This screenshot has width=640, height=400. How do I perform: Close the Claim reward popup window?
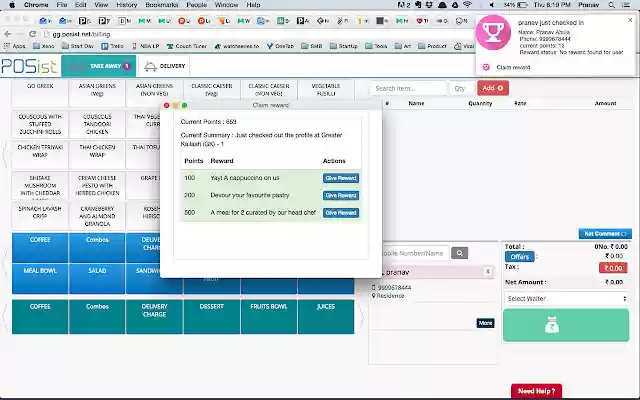[x=167, y=105]
